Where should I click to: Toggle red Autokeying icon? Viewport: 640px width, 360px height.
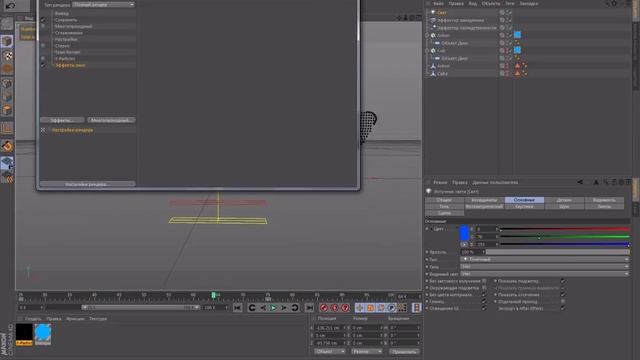point(335,308)
